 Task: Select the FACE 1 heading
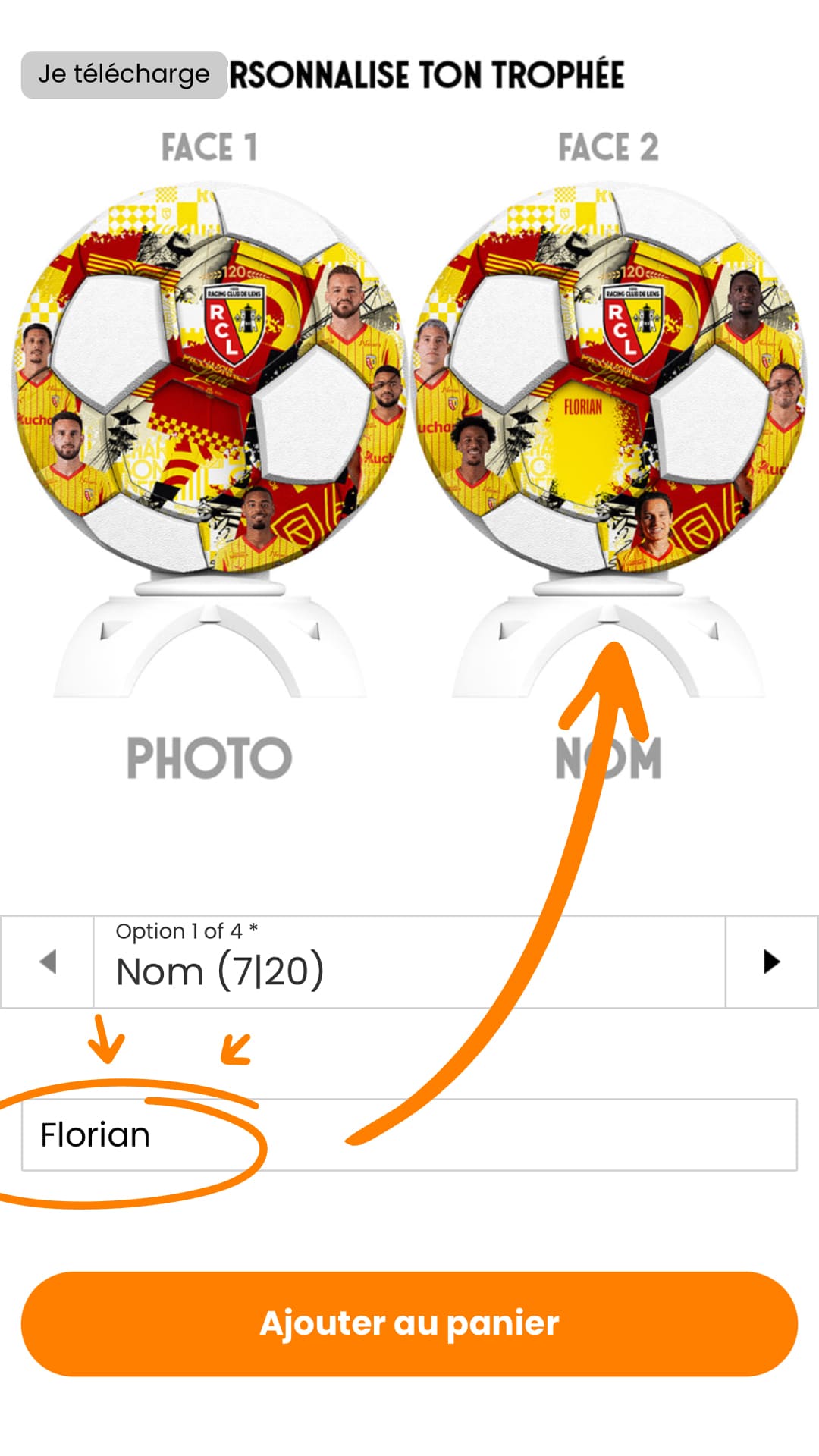tap(209, 147)
